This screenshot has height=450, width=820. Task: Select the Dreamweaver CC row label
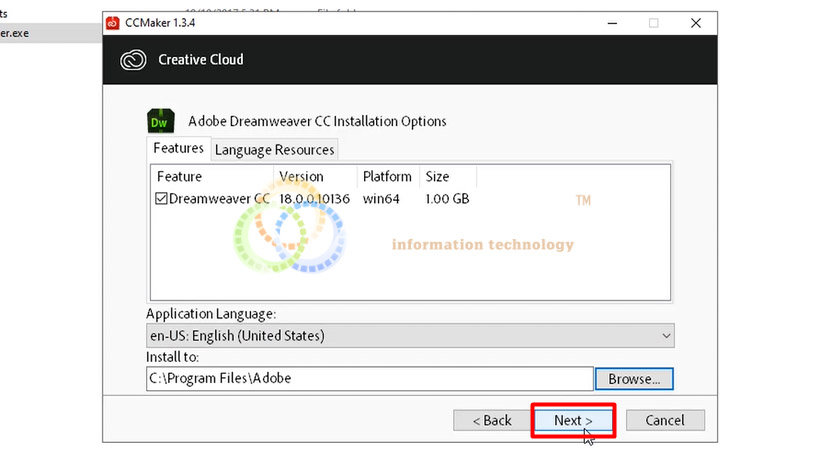[x=219, y=199]
